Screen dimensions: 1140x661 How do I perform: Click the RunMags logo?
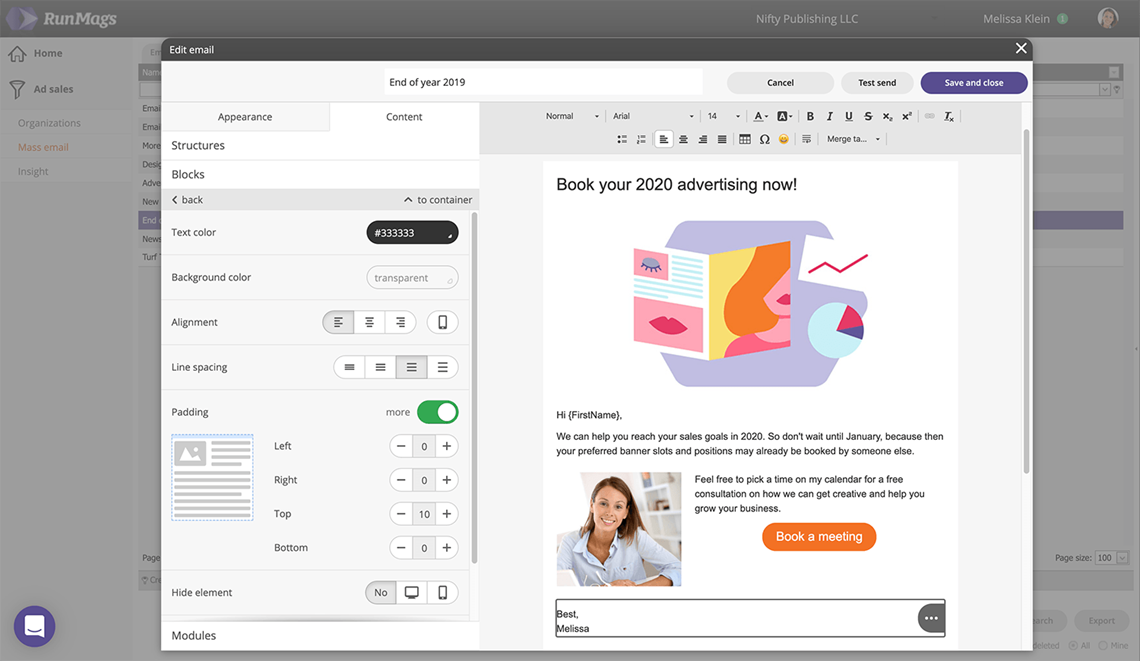63,18
